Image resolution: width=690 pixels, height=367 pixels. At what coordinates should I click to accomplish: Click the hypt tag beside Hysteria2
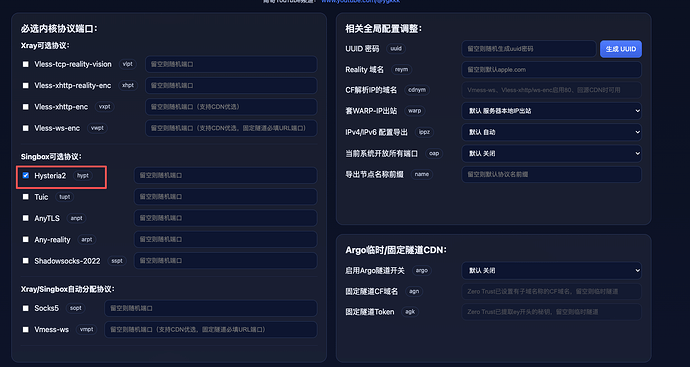coord(83,176)
